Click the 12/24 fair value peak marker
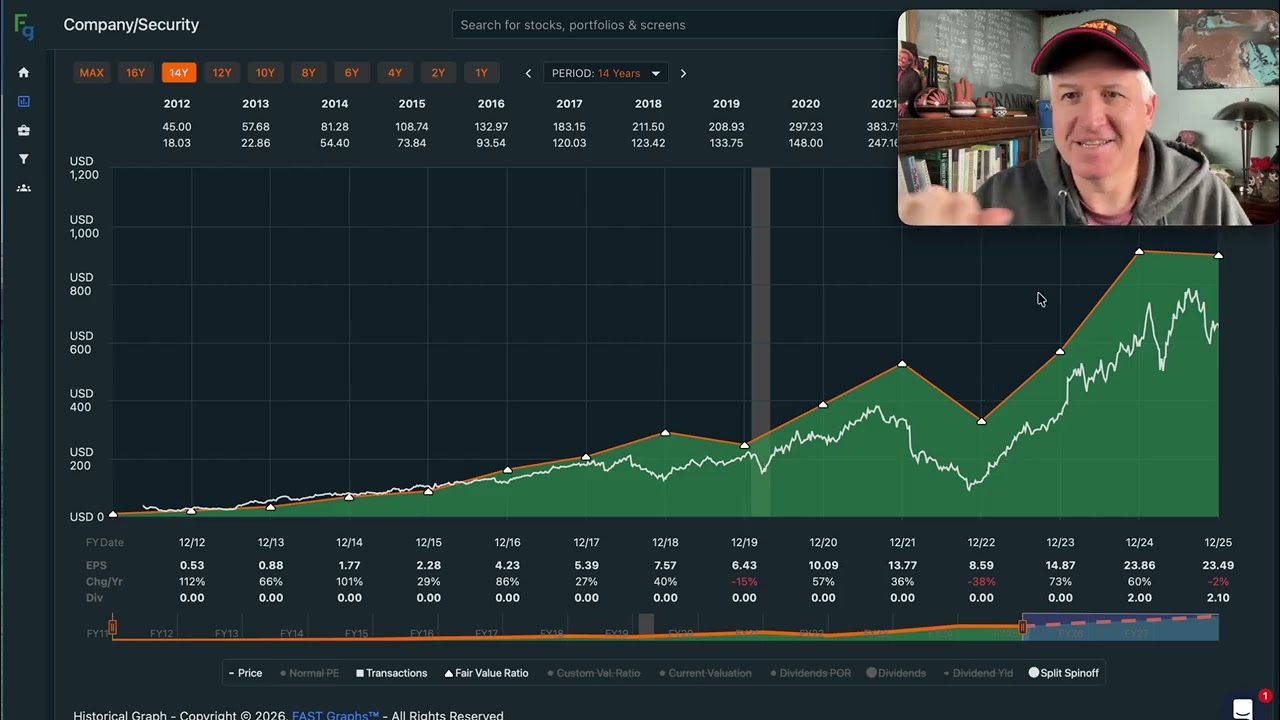The image size is (1280, 720). [x=1139, y=252]
